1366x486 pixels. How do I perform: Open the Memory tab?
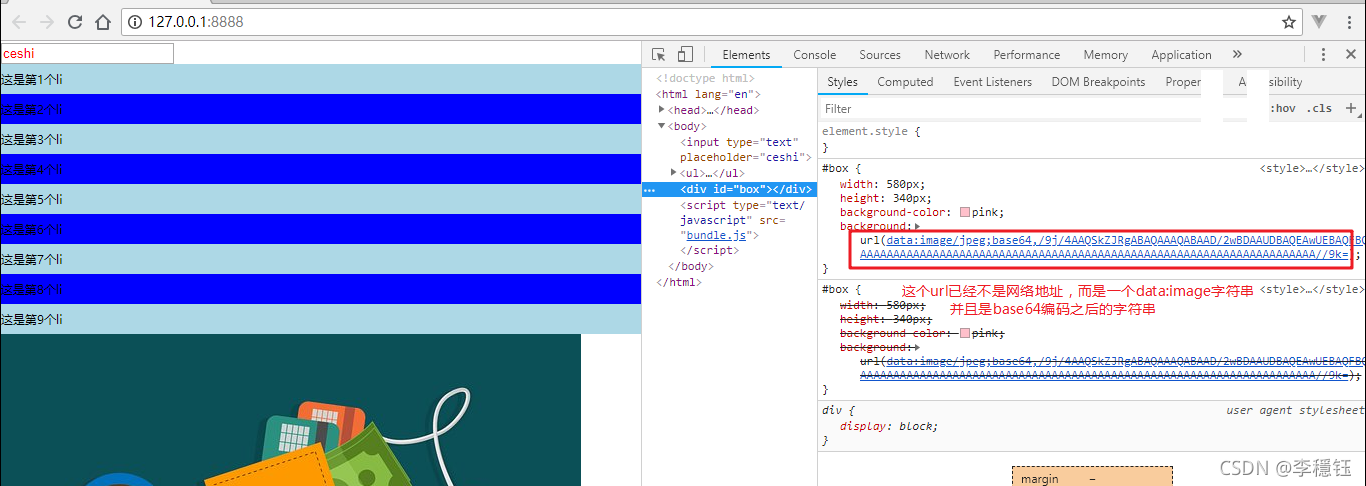pos(1105,55)
